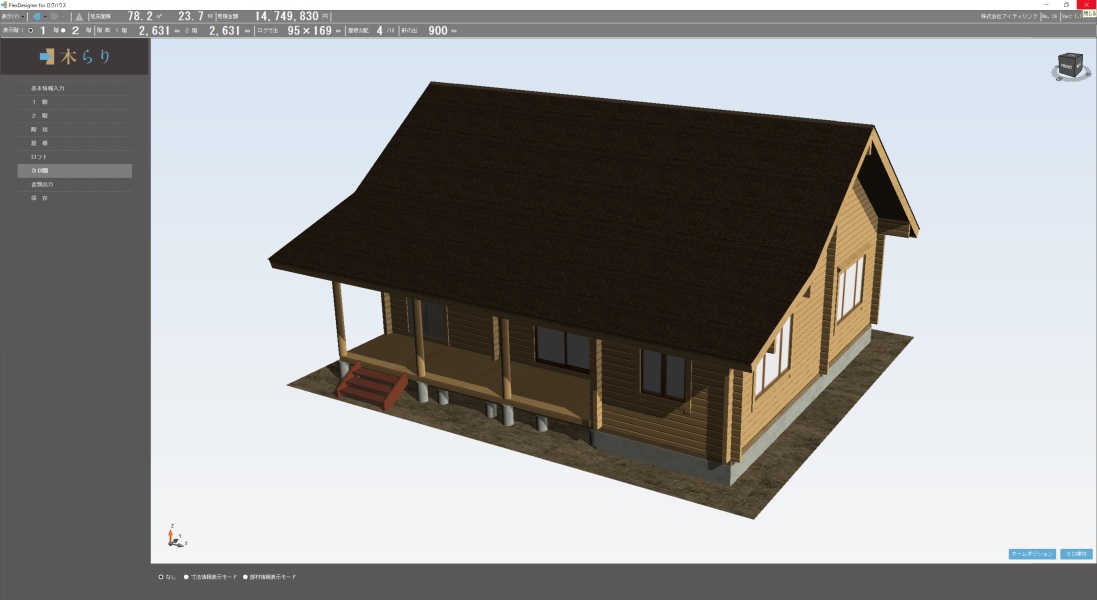This screenshot has width=1097, height=600.
Task: Expand the dropdown arrow beside the back icon
Action: pyautogui.click(x=46, y=17)
